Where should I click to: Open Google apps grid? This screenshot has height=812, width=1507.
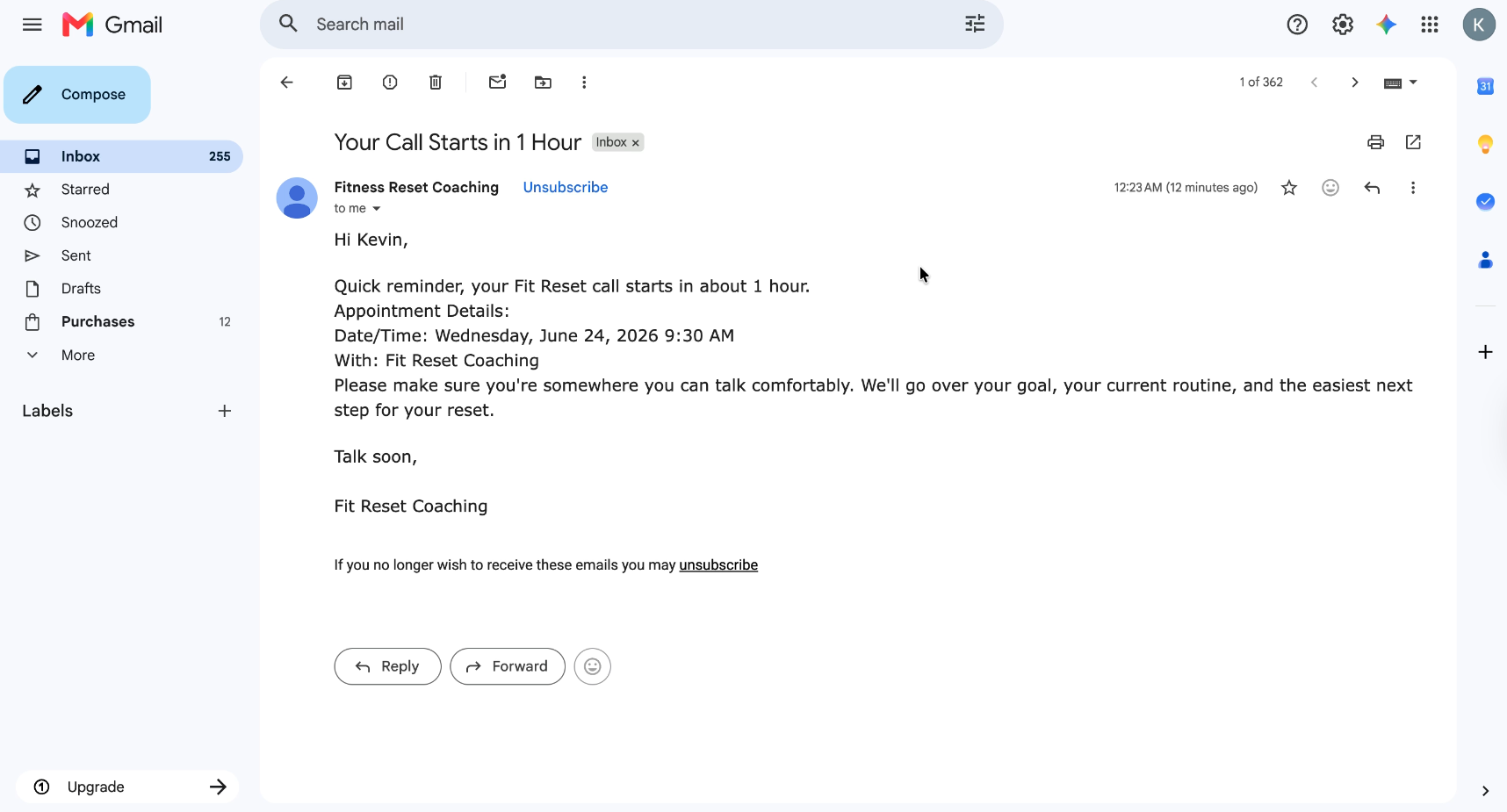(1430, 25)
